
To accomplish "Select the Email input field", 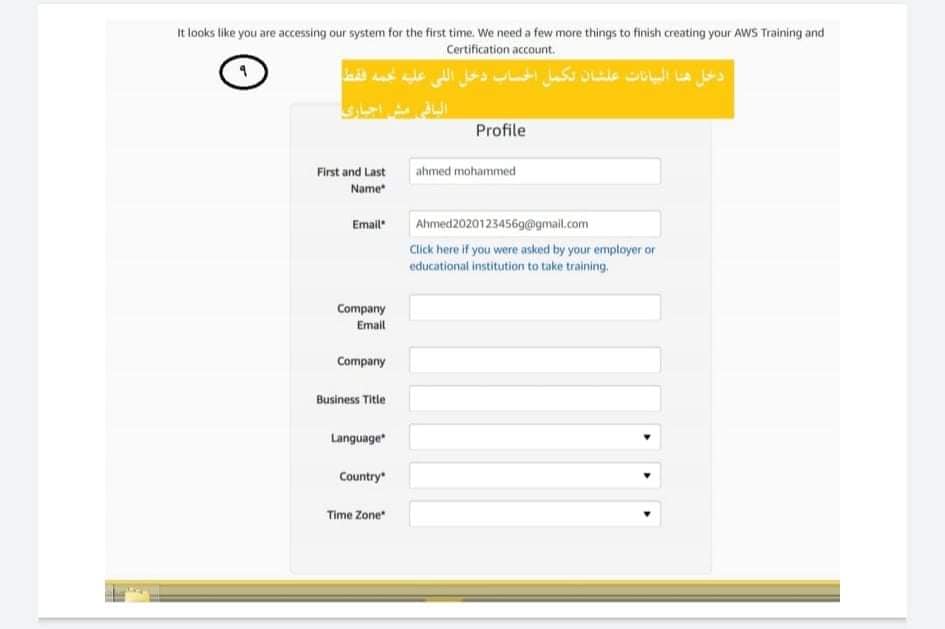I will point(535,224).
